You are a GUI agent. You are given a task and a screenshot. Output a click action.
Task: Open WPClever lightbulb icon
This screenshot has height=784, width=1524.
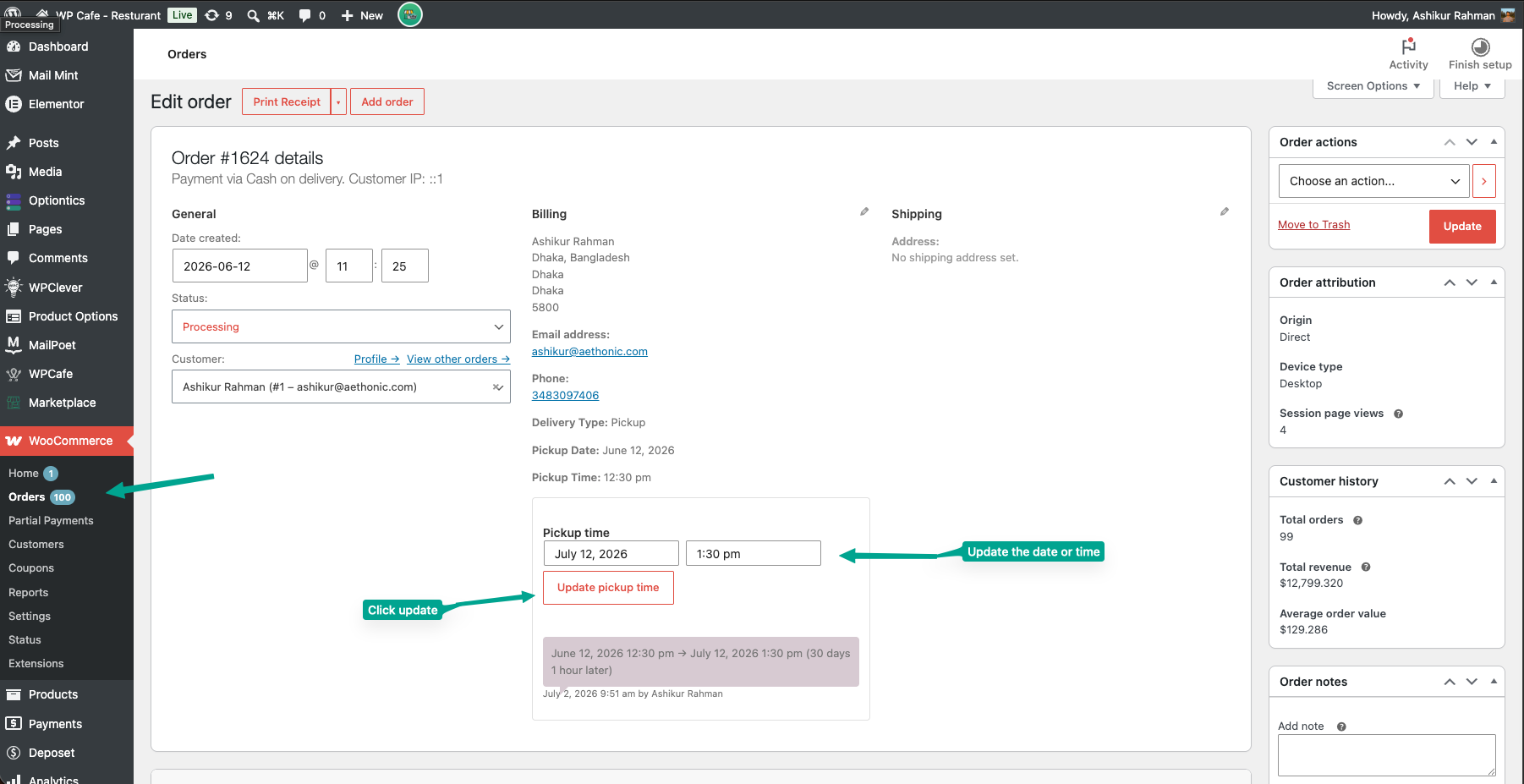pyautogui.click(x=14, y=288)
